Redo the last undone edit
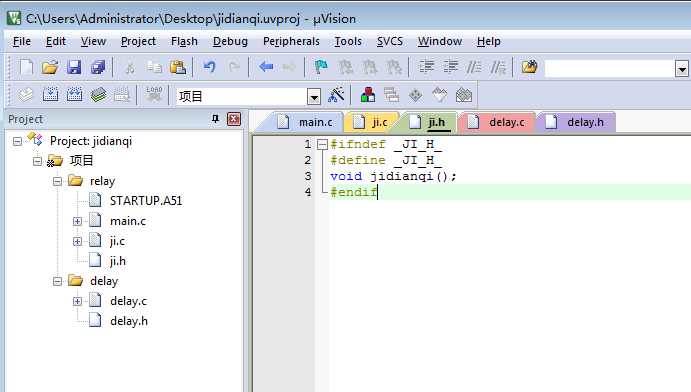The width and height of the screenshot is (691, 392). tap(234, 67)
